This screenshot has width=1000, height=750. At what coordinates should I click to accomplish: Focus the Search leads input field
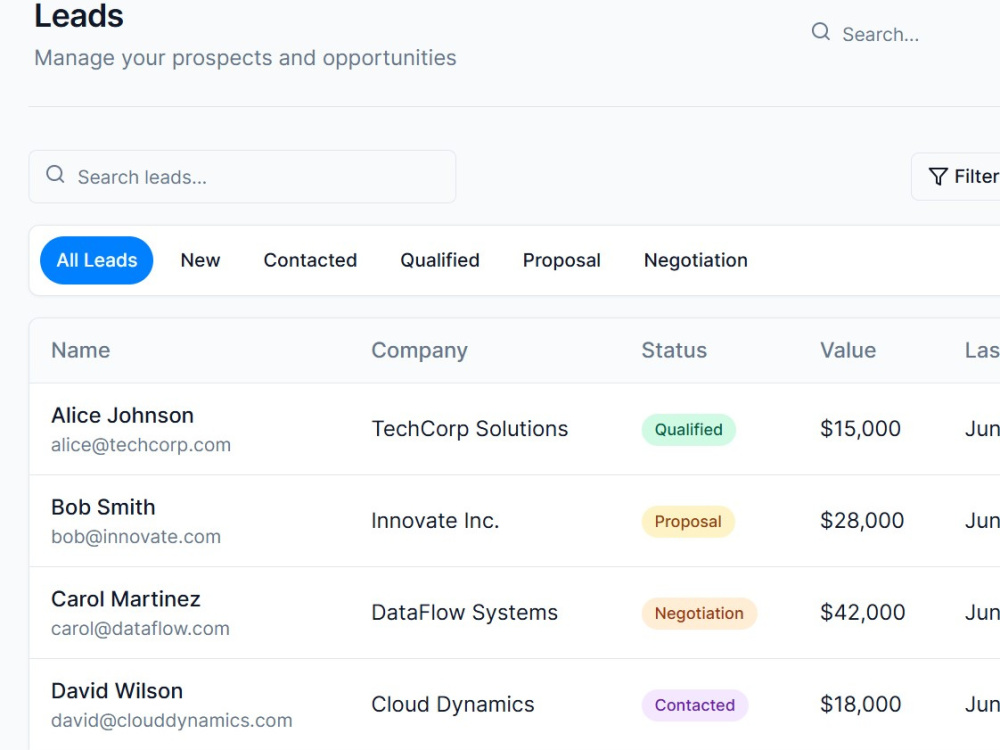[242, 177]
